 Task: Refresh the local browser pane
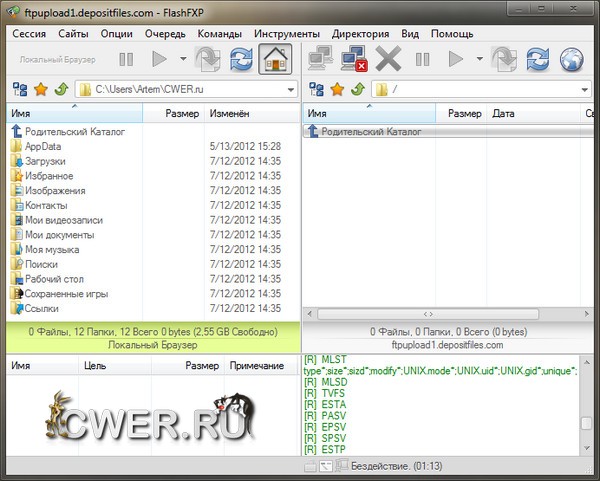241,59
